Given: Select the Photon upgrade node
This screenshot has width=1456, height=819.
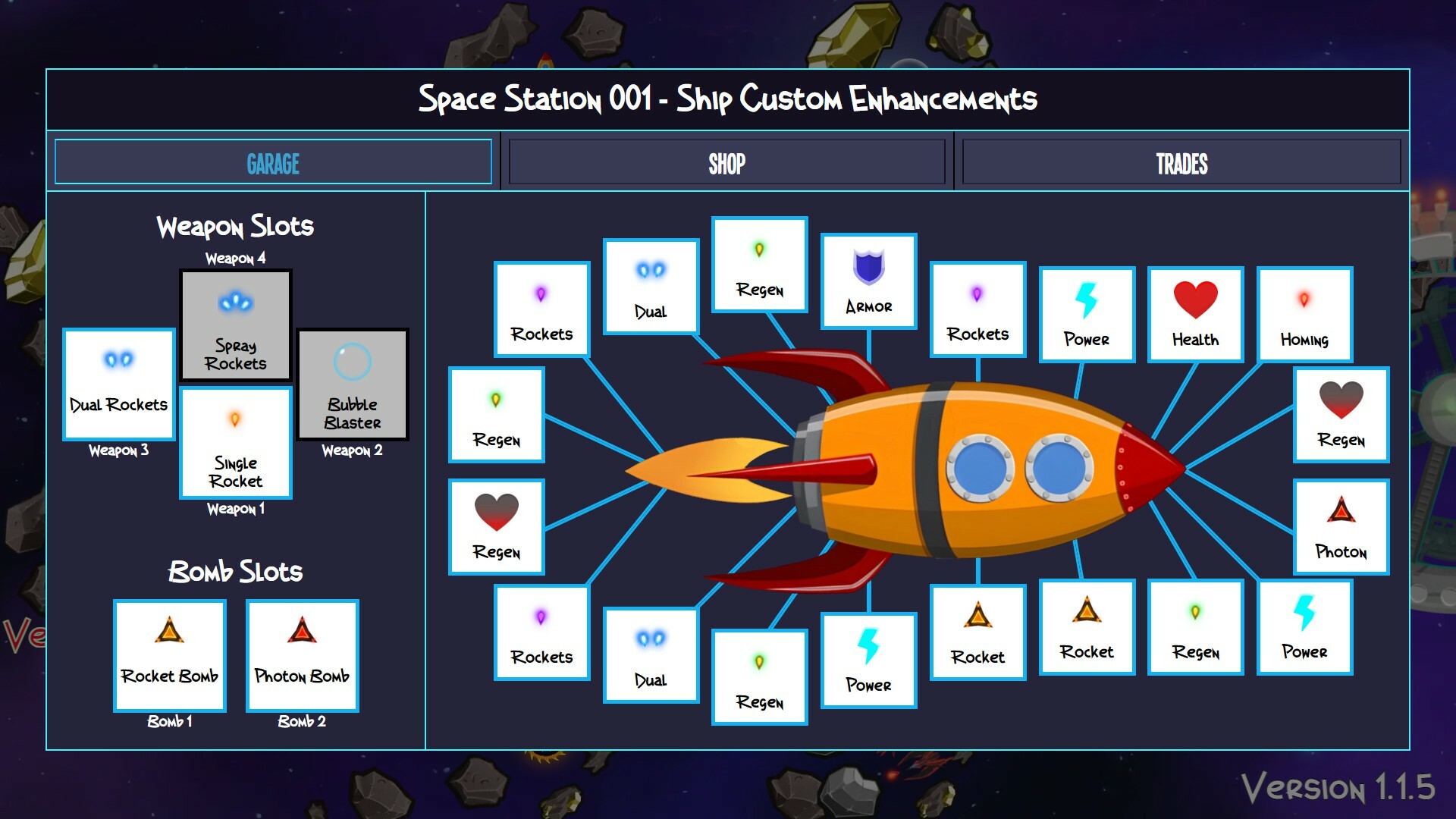Looking at the screenshot, I should 1341,527.
